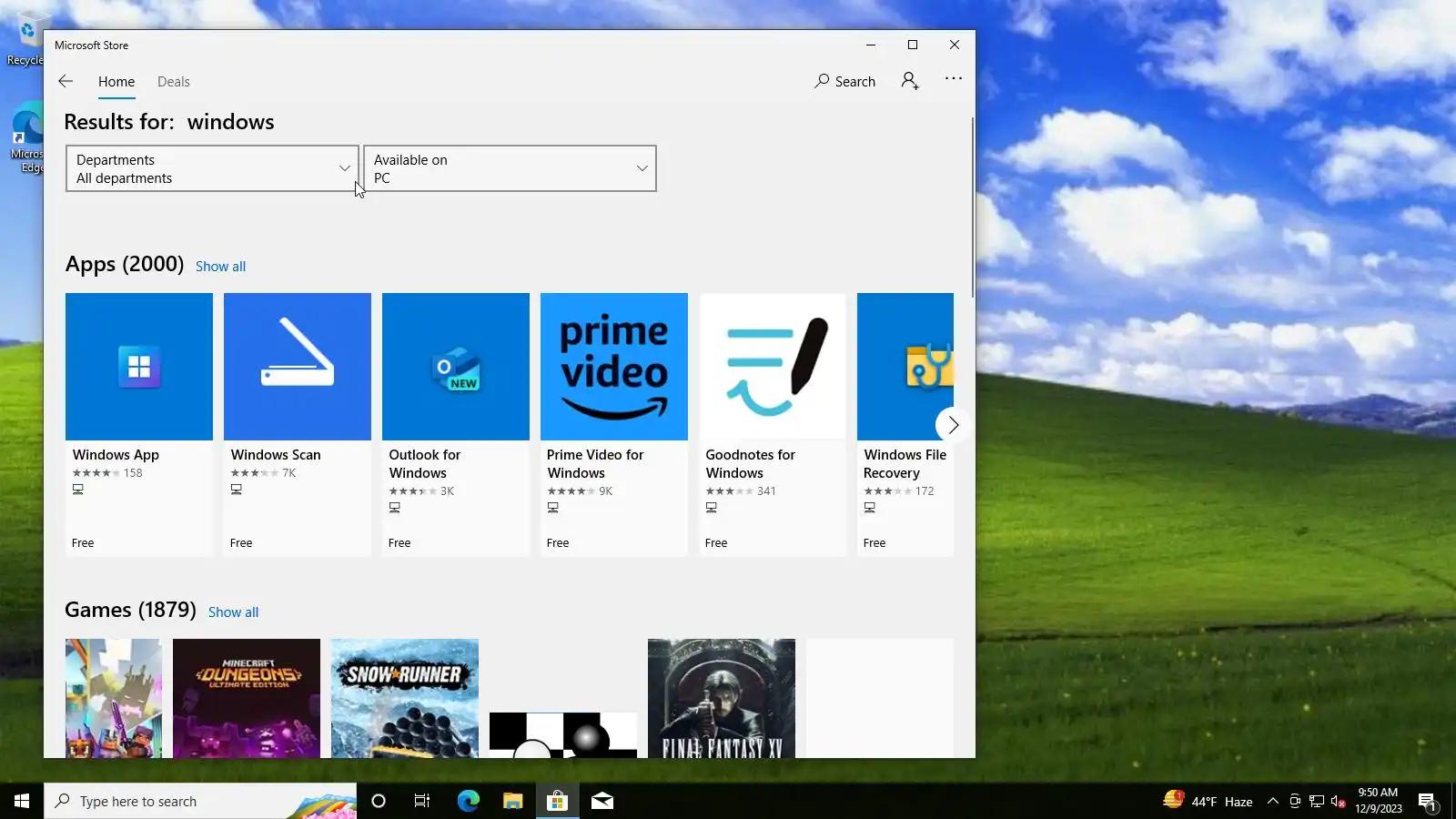
Task: Show all Games results
Action: tap(233, 612)
